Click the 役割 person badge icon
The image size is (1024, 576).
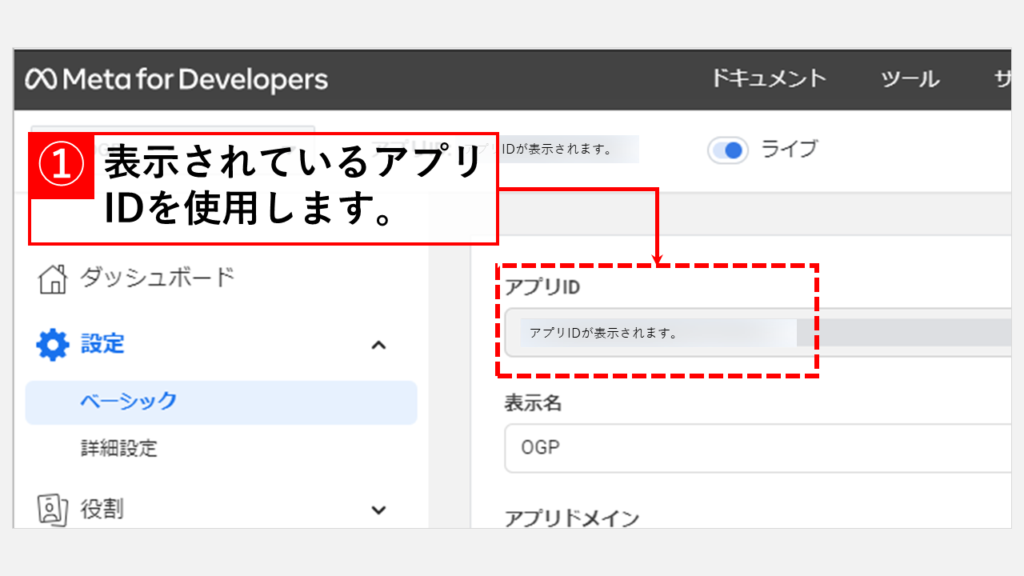[52, 509]
